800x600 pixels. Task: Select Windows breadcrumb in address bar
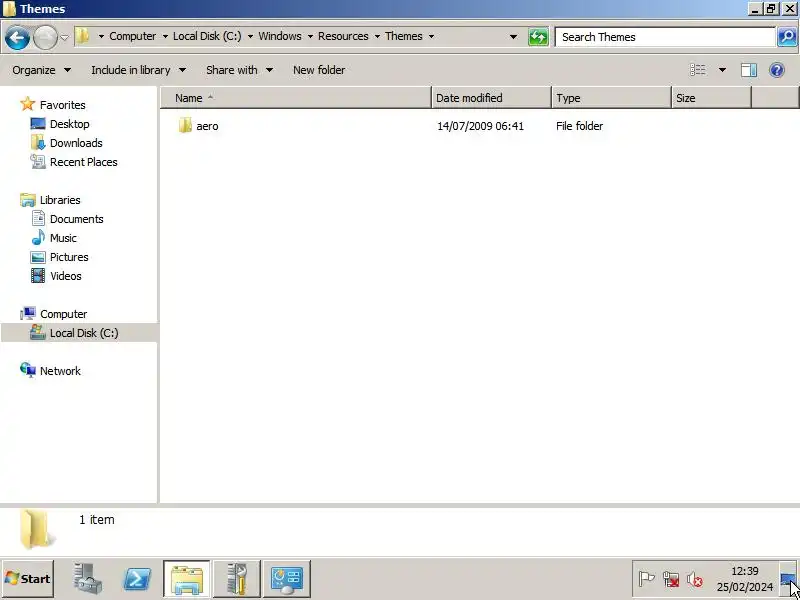coord(280,36)
